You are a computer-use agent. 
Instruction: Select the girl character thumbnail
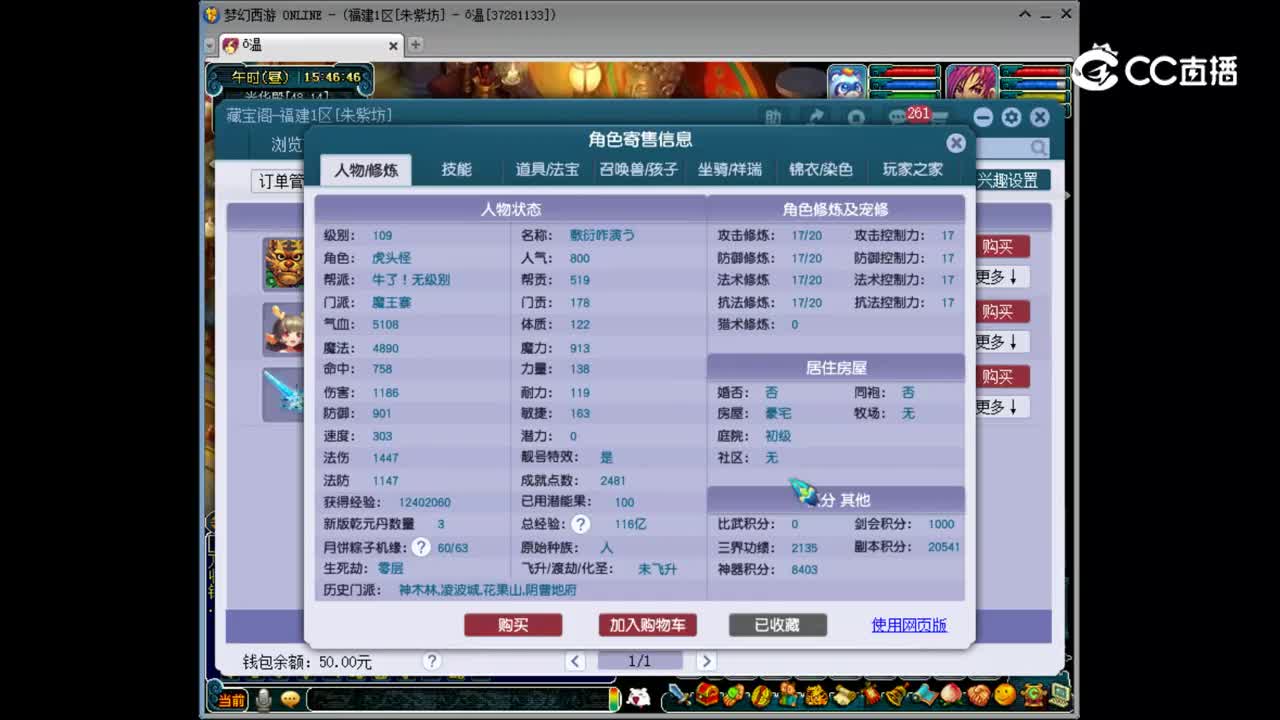[x=284, y=329]
